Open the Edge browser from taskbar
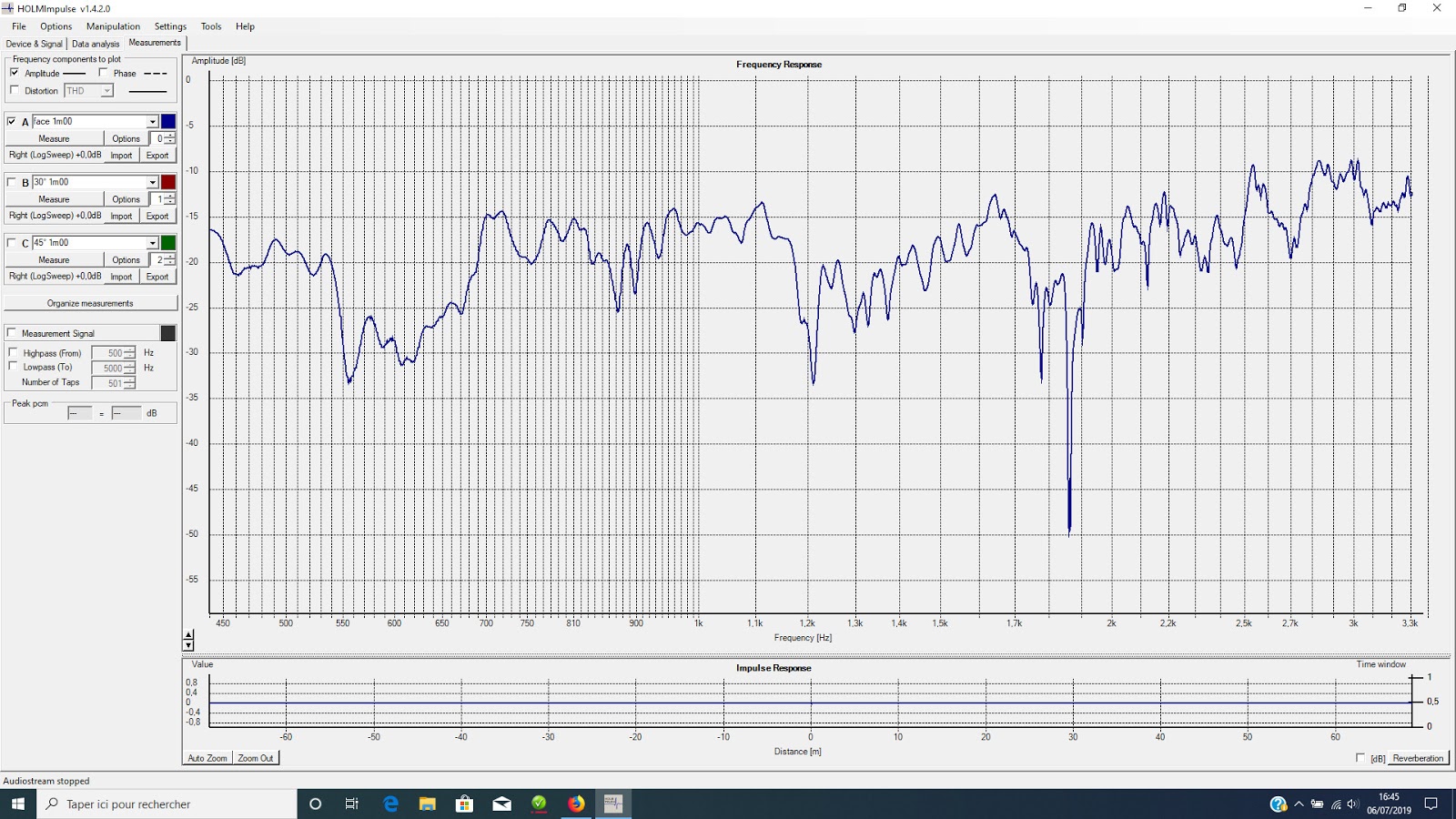The image size is (1456, 819). click(x=390, y=804)
